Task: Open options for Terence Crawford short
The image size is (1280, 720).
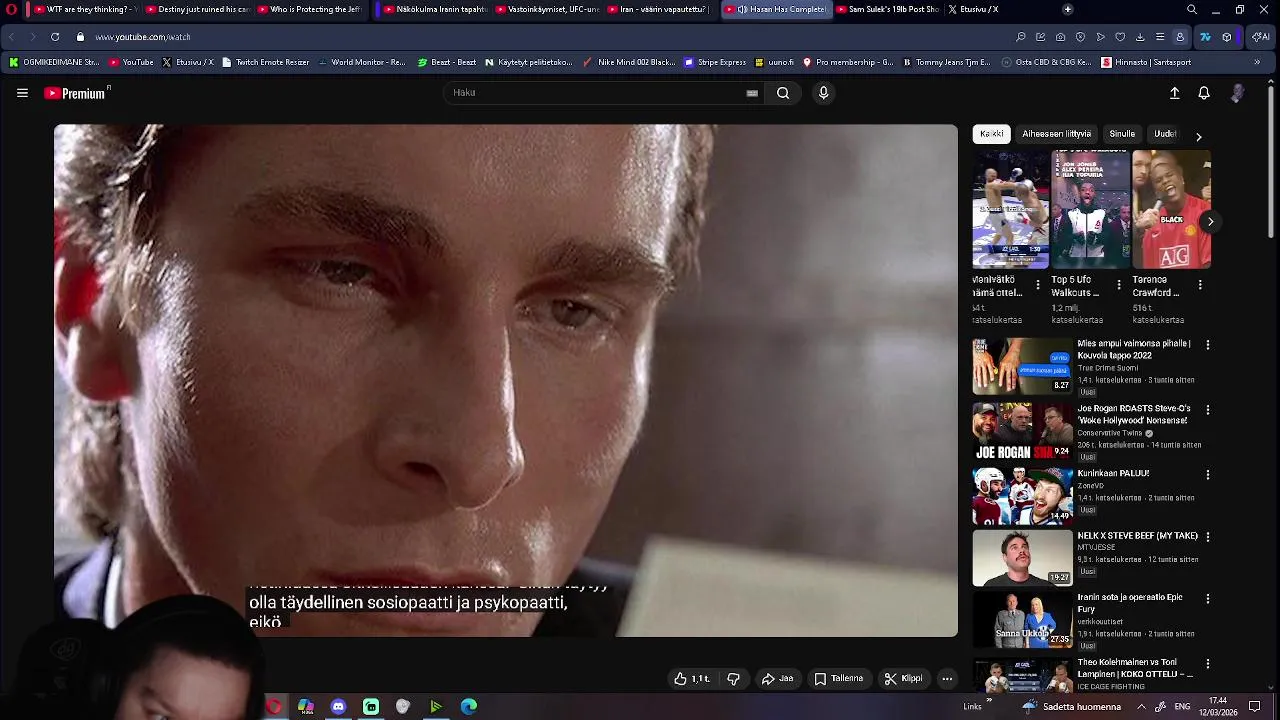Action: [1200, 285]
